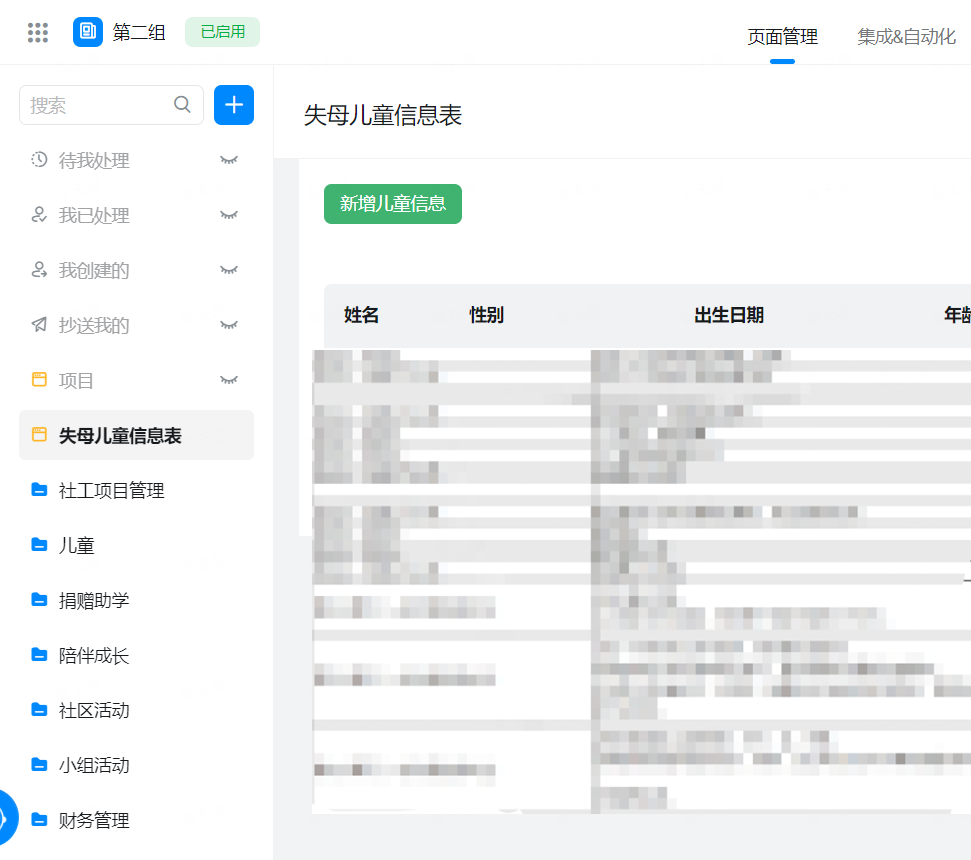Click the blue 第二组 app logo icon
This screenshot has width=971, height=860.
coord(88,32)
